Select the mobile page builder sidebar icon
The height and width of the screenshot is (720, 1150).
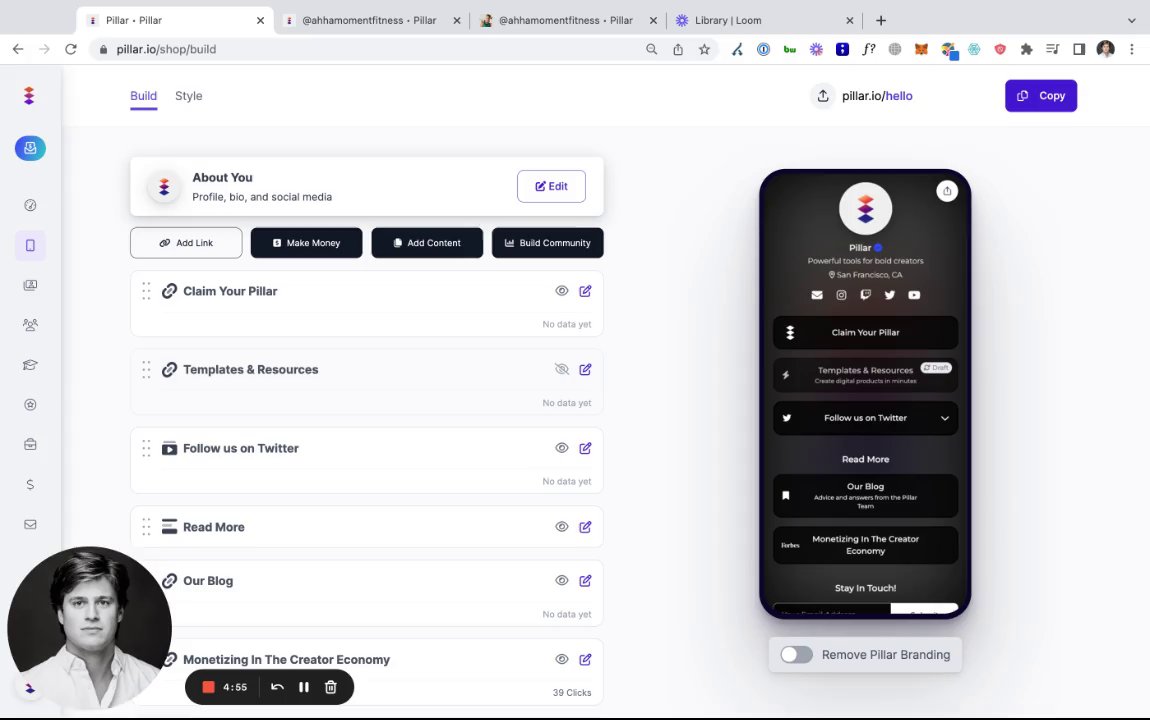30,245
